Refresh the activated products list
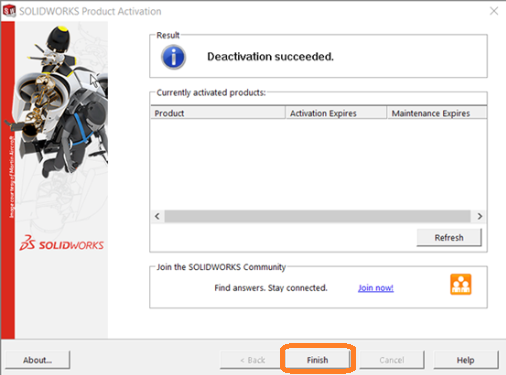This screenshot has height=375, width=506. [x=449, y=237]
